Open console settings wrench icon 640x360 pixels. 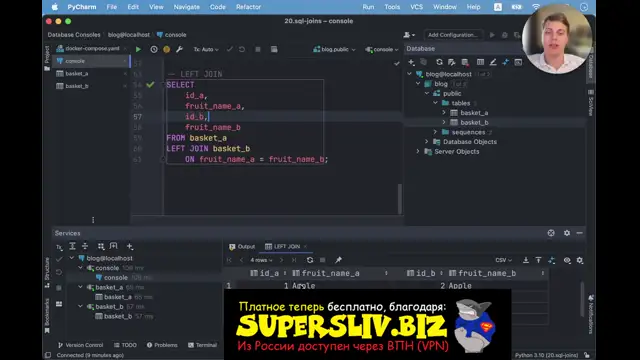point(179,49)
